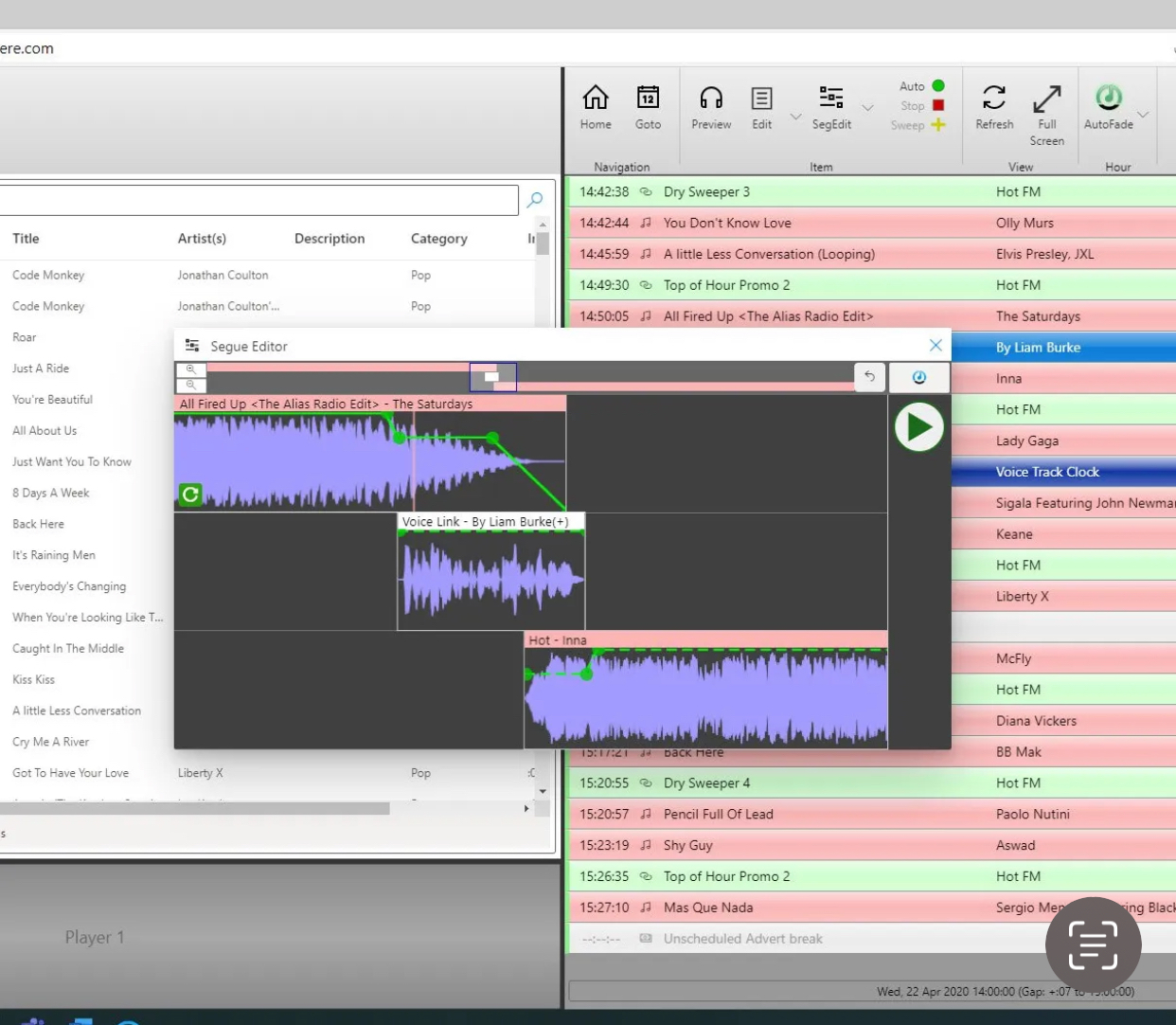
Task: Switch to Full Screen view
Action: click(x=1046, y=99)
